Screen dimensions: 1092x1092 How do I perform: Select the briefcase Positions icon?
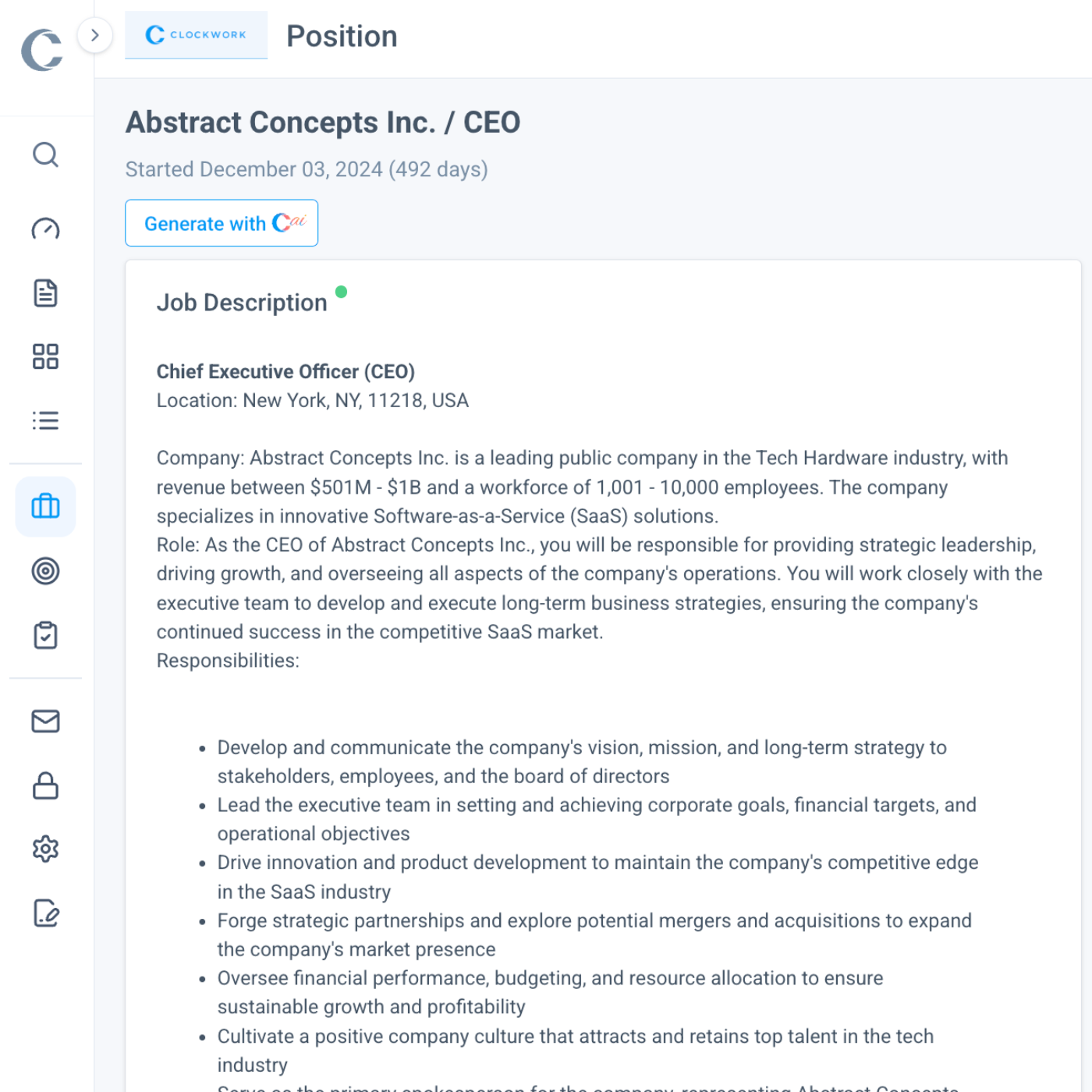tap(45, 507)
